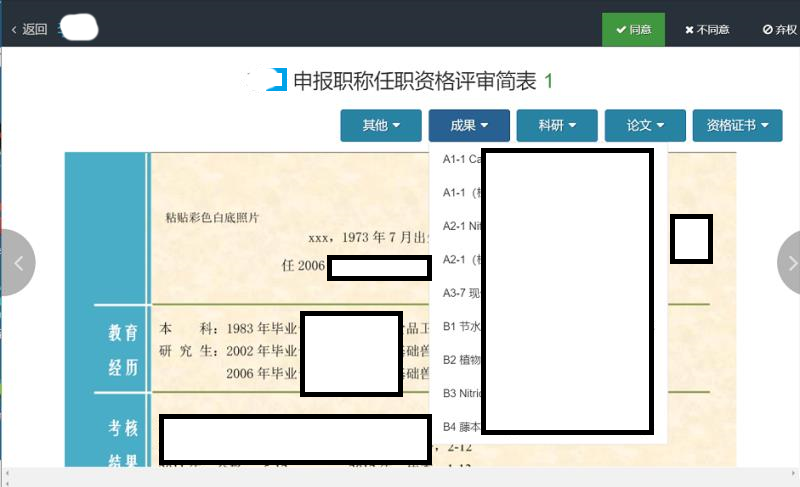Image resolution: width=800 pixels, height=487 pixels.
Task: Go to next page with right arrow
Action: [x=790, y=263]
